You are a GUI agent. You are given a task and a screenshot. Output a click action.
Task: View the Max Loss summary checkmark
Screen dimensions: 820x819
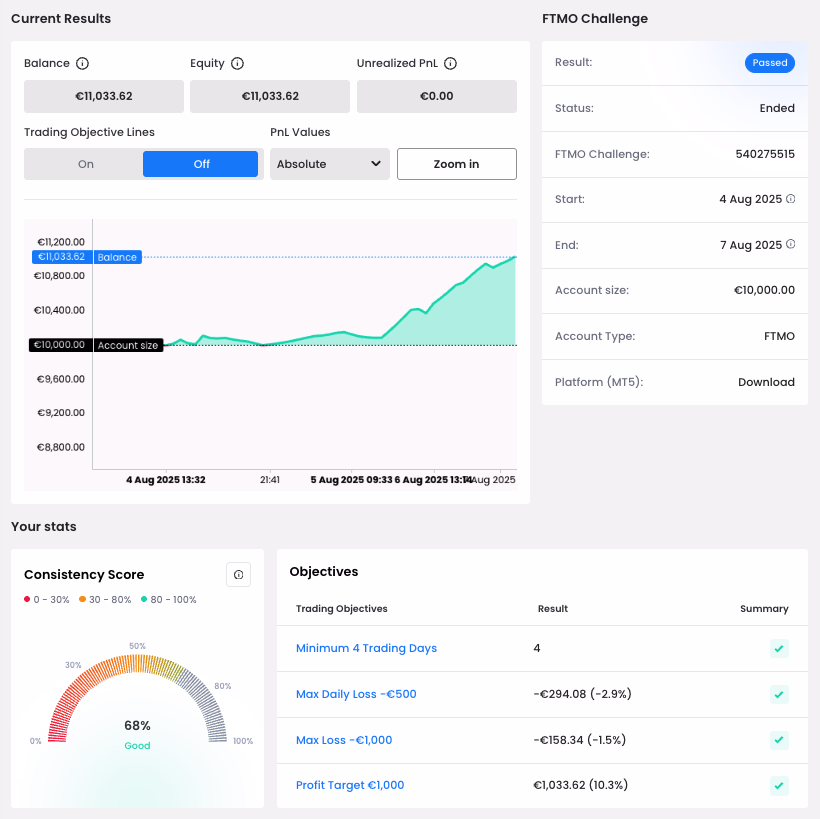pyautogui.click(x=779, y=740)
